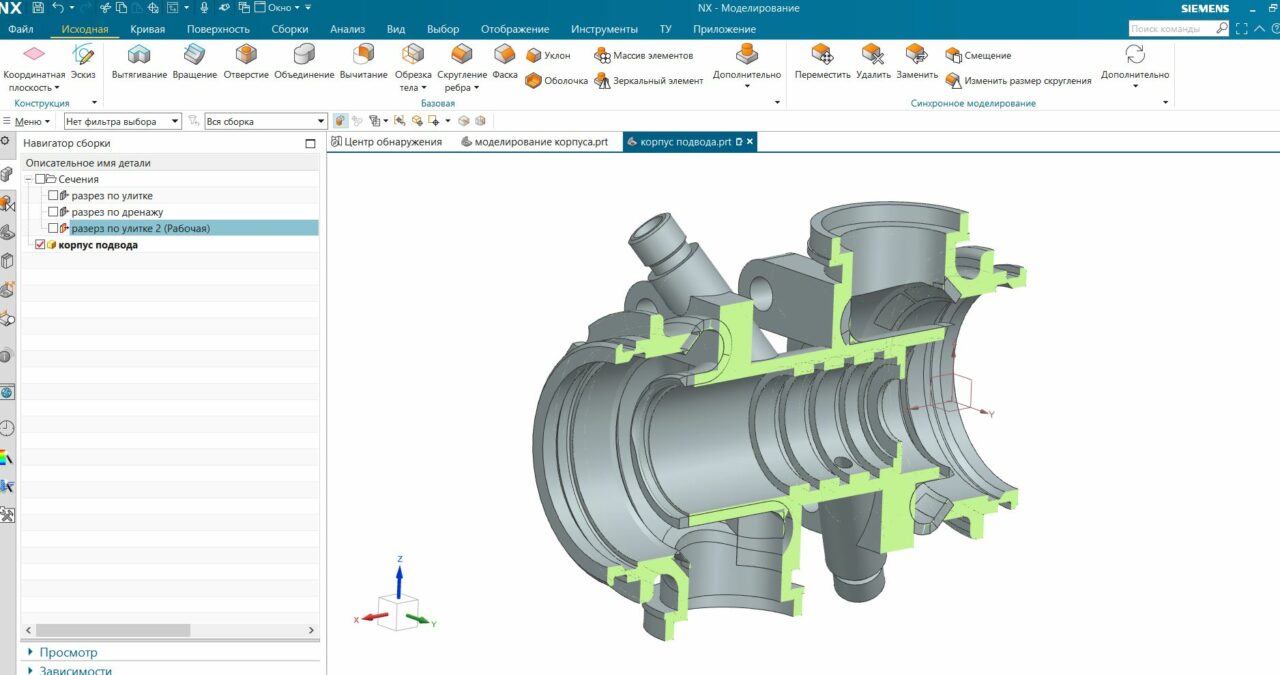The width and height of the screenshot is (1280, 675).
Task: Switch to the Анализ ribbon tab
Action: coord(347,29)
